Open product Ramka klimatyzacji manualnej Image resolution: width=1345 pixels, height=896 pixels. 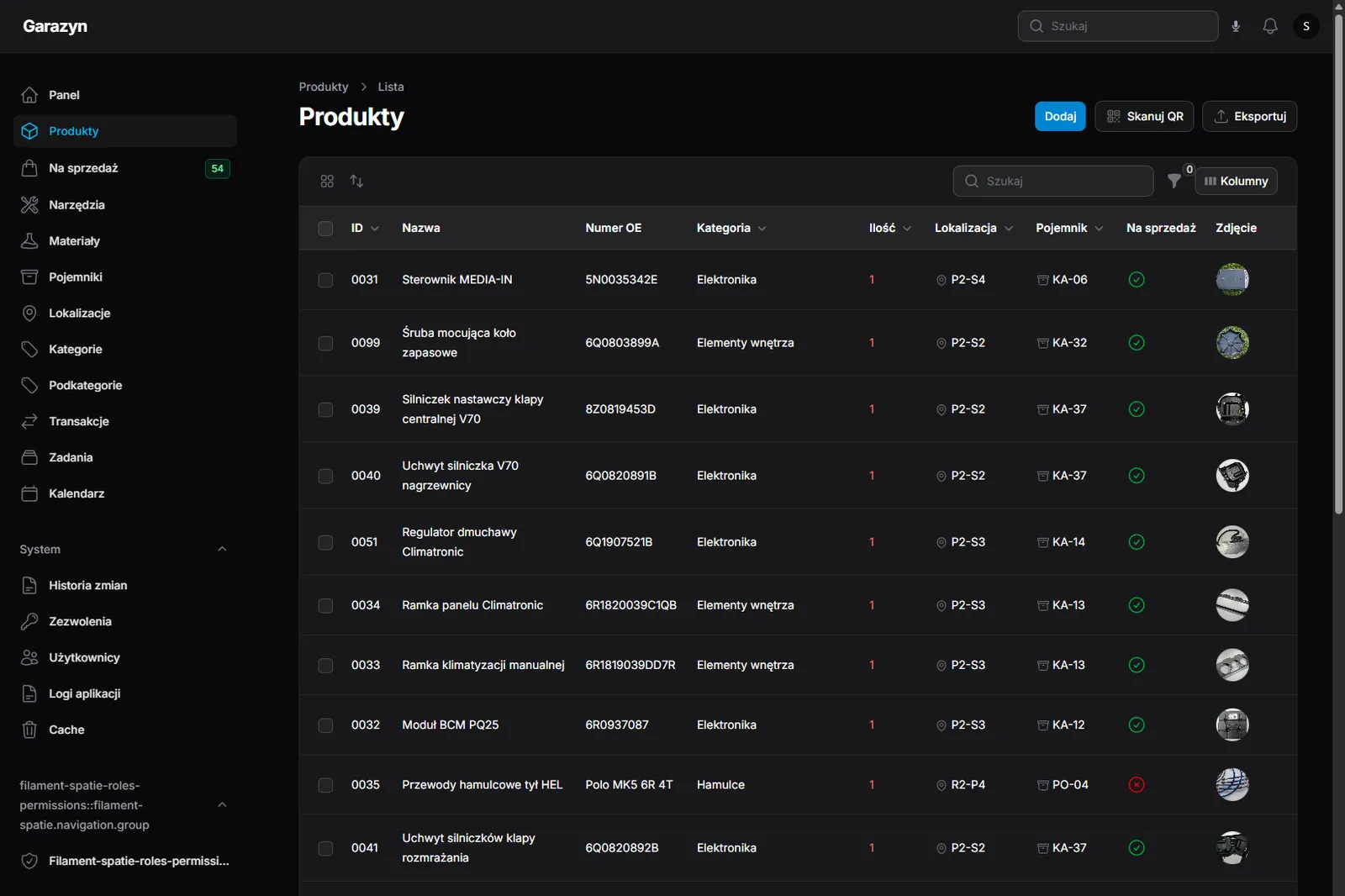click(483, 665)
